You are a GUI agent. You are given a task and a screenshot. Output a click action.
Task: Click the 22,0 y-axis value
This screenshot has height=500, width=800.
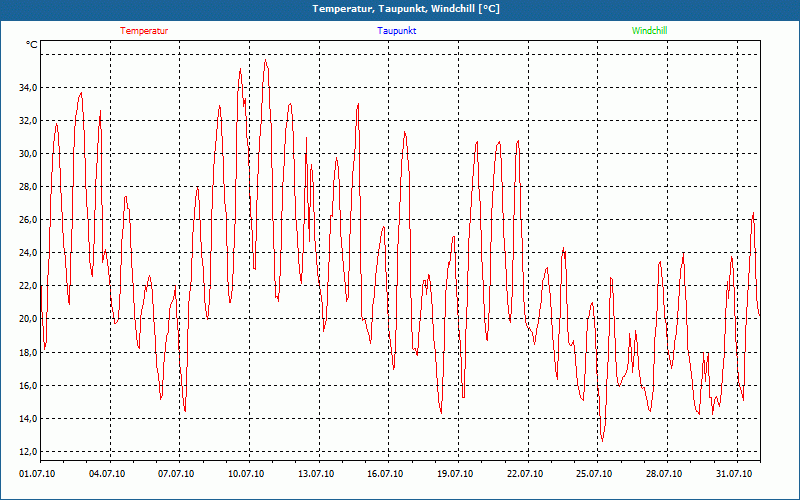pos(28,286)
